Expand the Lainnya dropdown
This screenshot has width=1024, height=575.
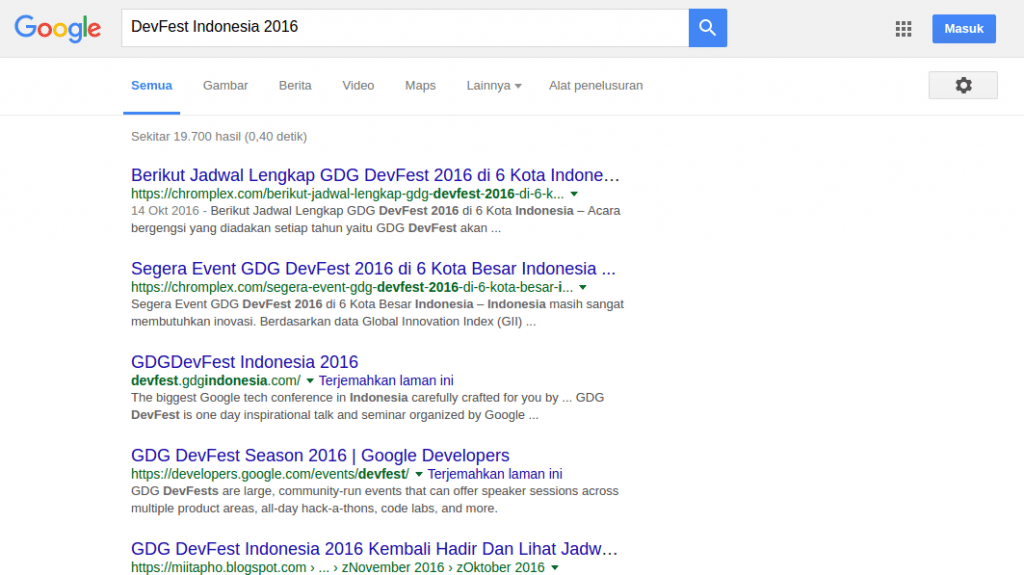click(494, 86)
